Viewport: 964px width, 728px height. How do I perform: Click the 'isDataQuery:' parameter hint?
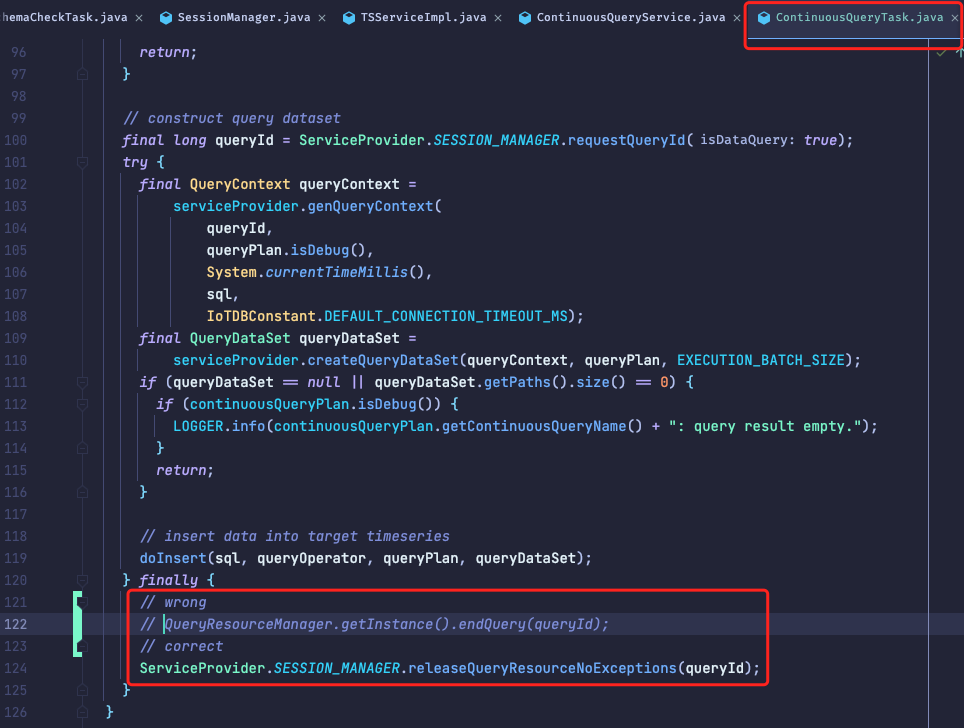coord(747,140)
